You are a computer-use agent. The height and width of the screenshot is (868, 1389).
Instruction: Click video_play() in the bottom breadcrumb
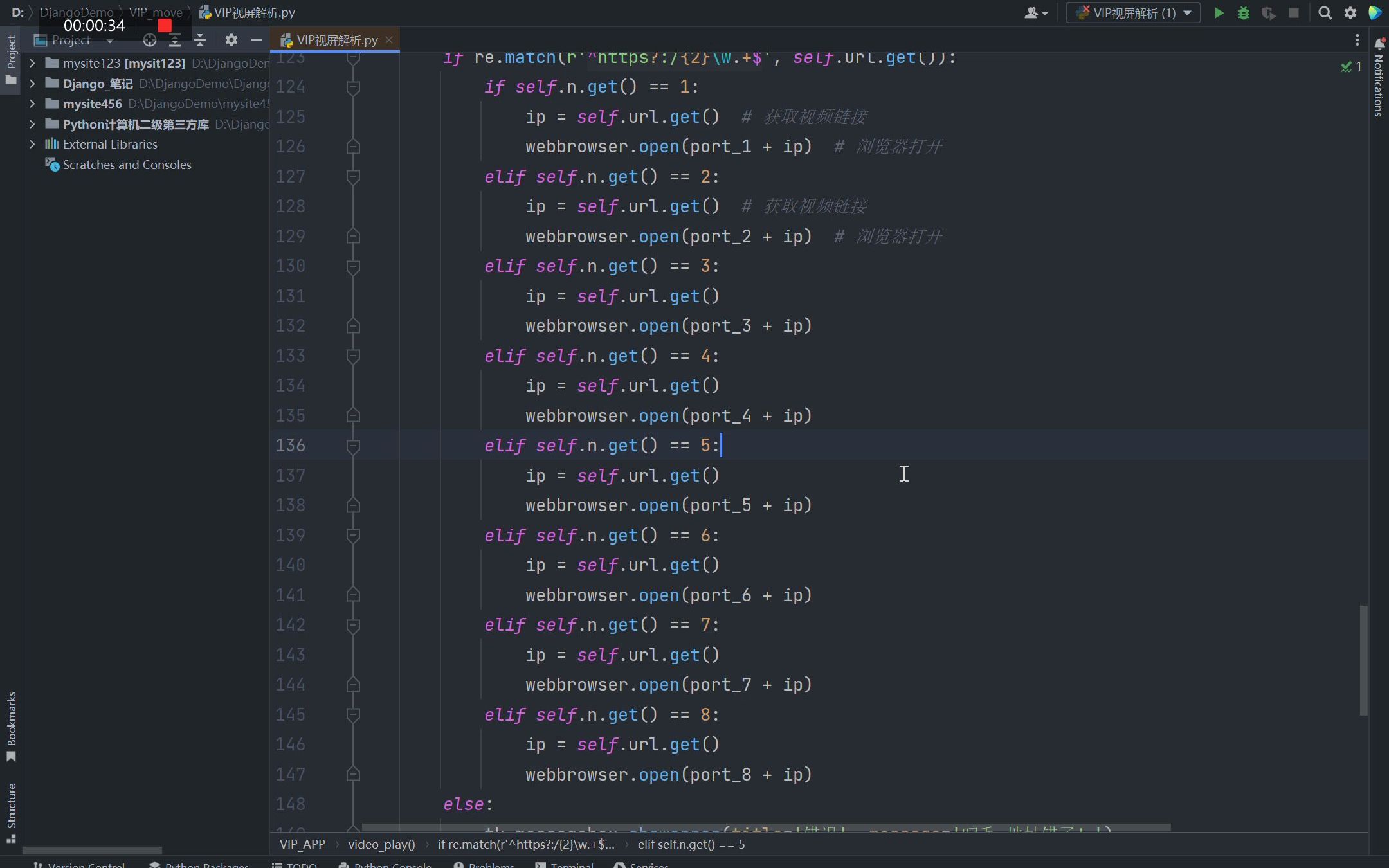pyautogui.click(x=381, y=844)
